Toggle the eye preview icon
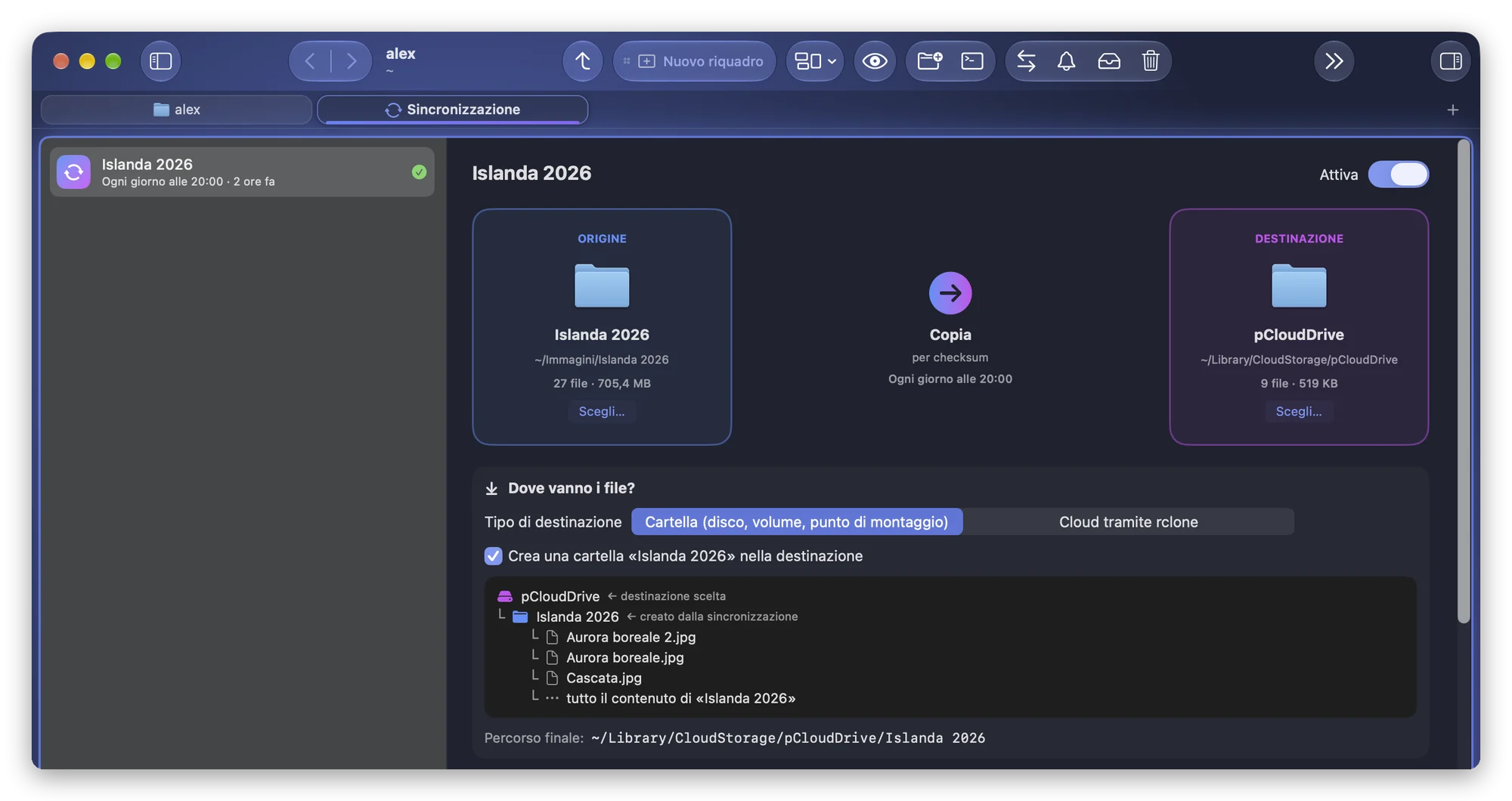Image resolution: width=1512 pixels, height=801 pixels. (875, 61)
